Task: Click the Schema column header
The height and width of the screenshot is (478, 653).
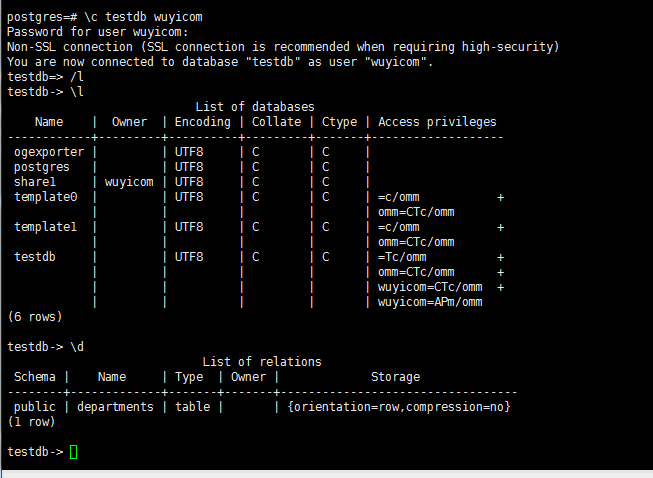Action: coord(36,377)
